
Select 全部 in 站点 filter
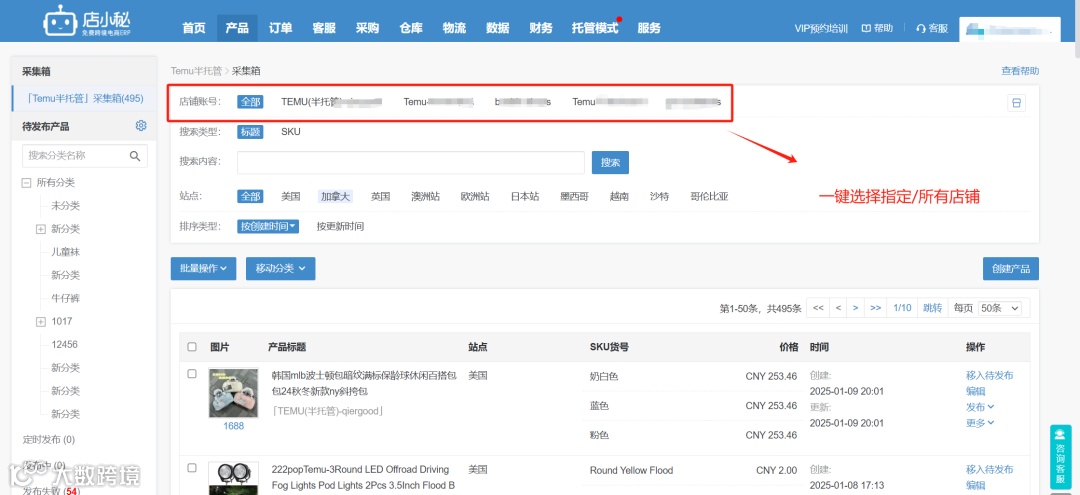tap(251, 196)
